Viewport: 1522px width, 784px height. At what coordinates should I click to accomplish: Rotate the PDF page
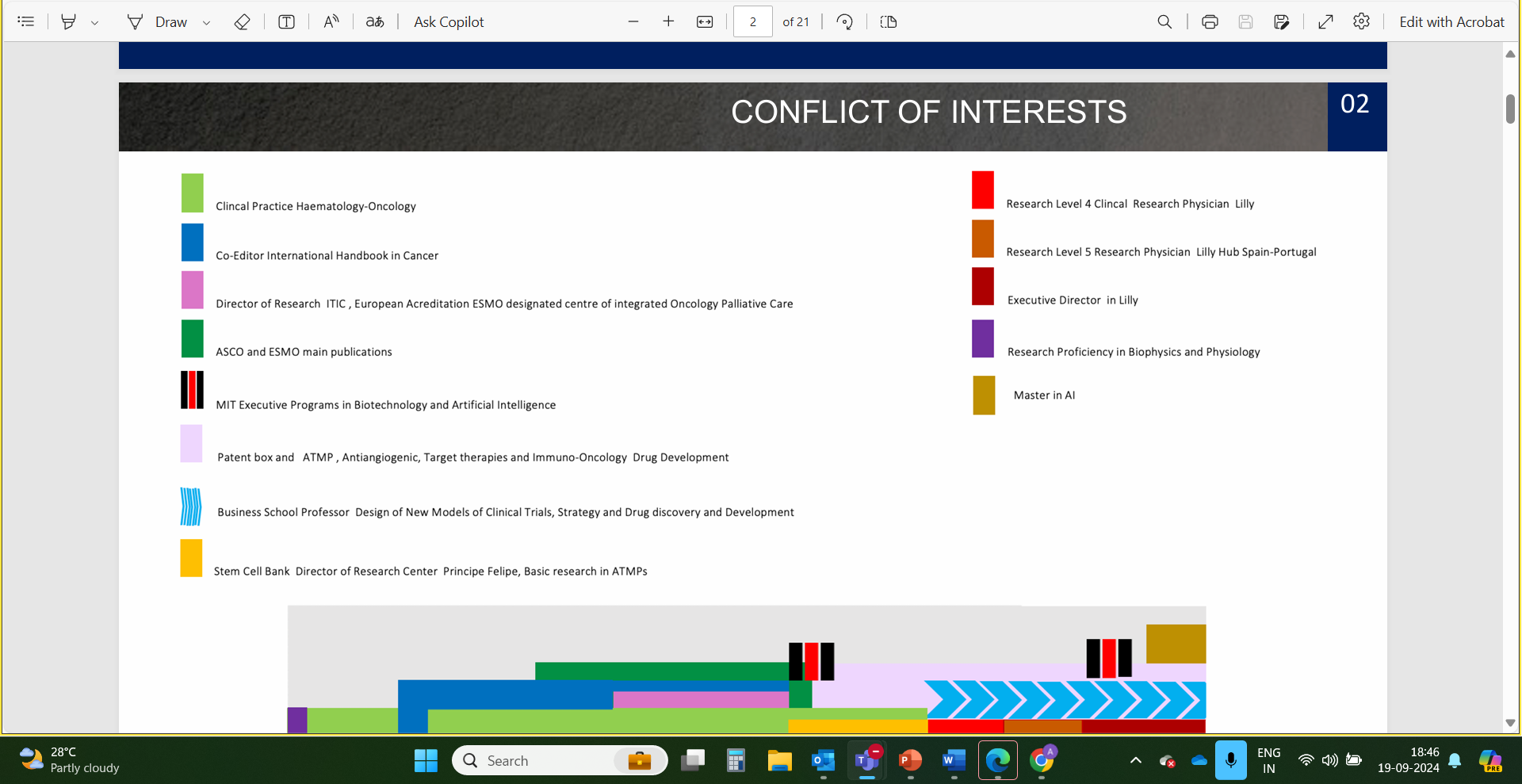click(845, 21)
